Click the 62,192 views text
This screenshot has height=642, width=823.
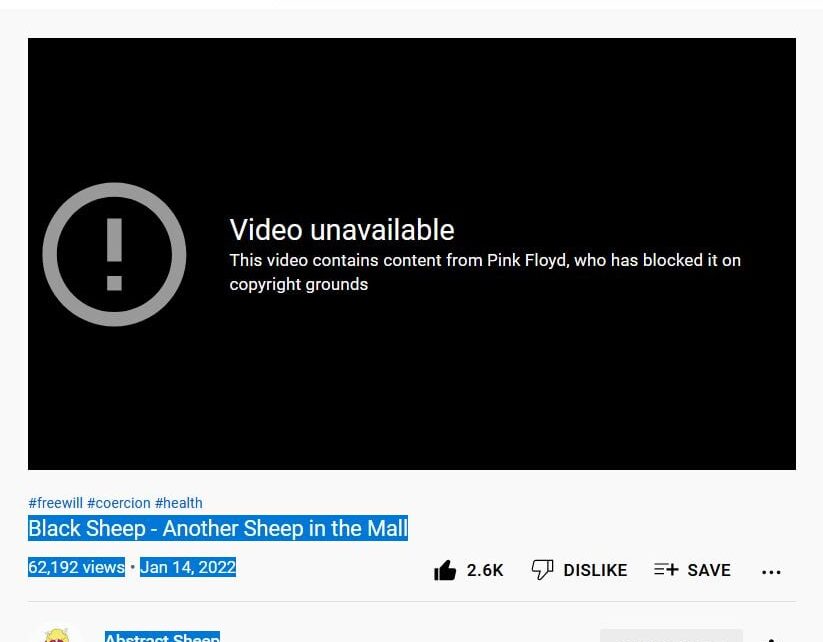point(76,567)
